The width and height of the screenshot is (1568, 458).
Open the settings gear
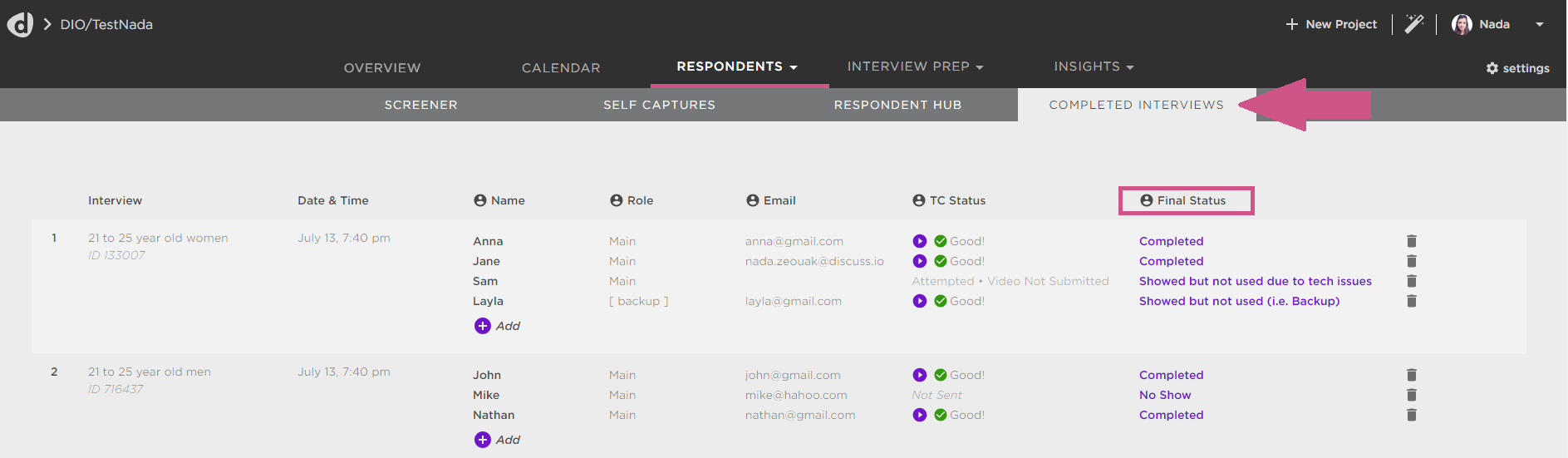[1517, 68]
